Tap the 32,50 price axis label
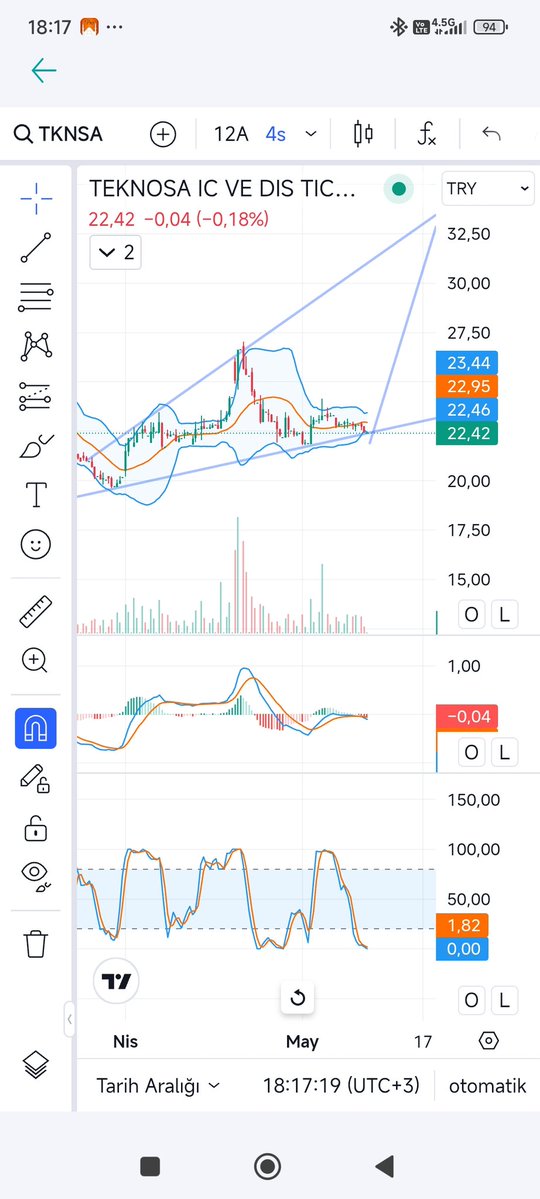 pos(469,234)
